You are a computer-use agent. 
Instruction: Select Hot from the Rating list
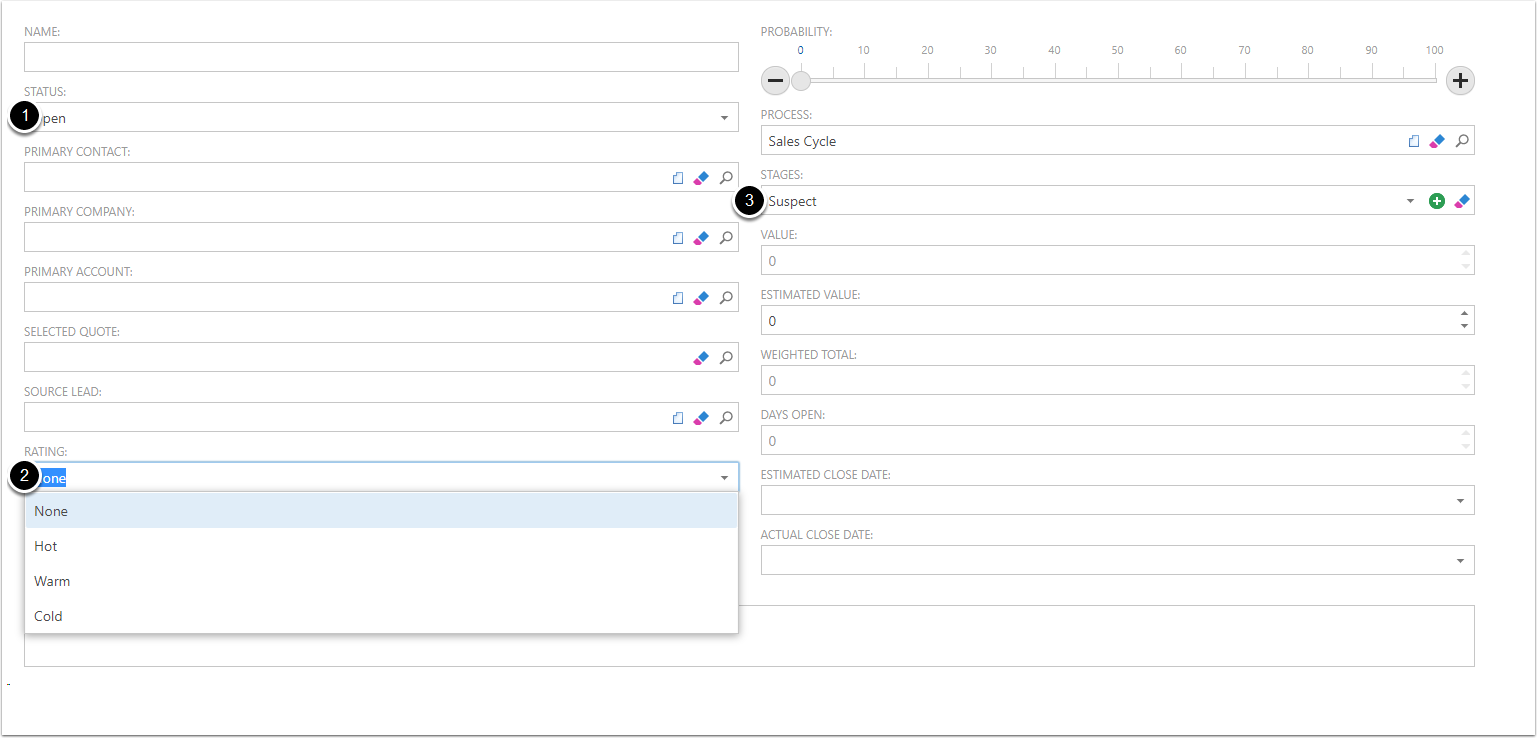tap(46, 546)
